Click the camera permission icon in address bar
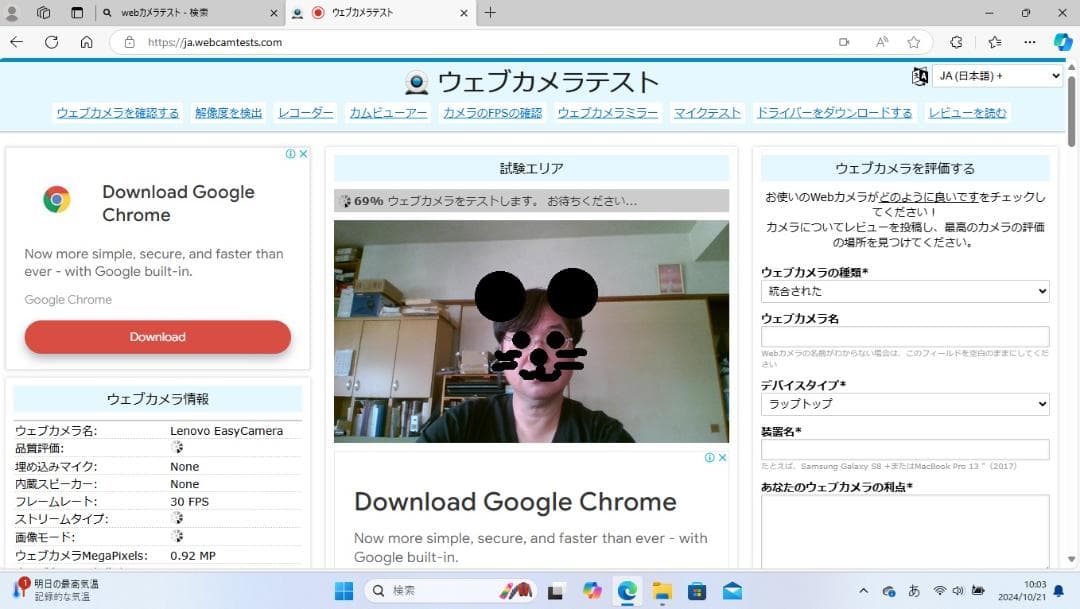This screenshot has width=1080, height=609. pos(844,42)
